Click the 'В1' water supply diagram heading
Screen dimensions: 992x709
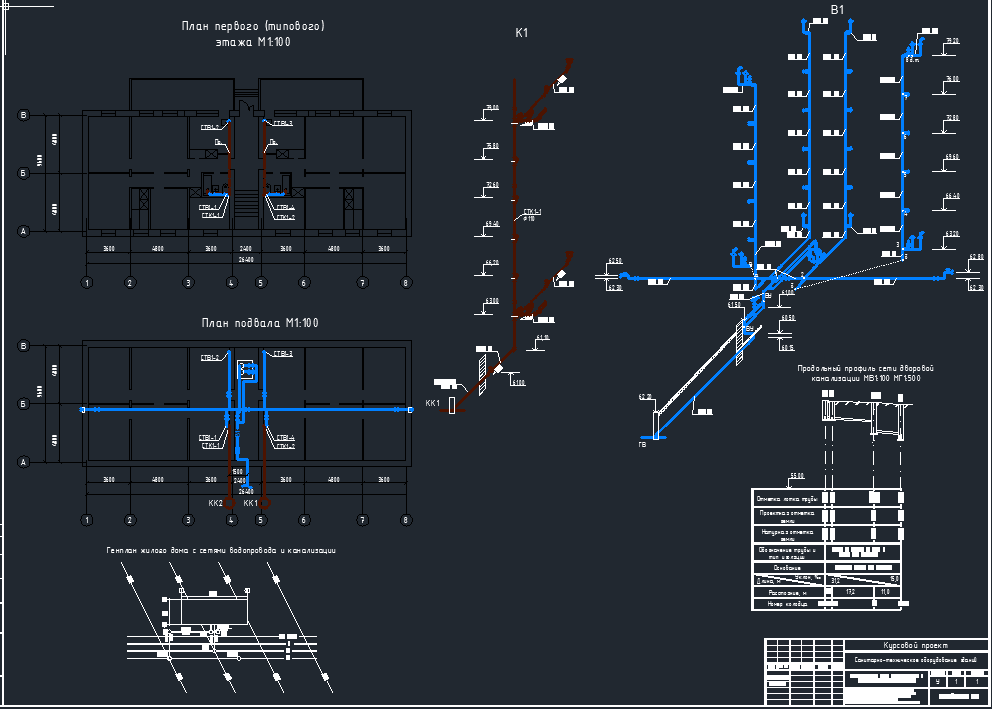point(837,9)
